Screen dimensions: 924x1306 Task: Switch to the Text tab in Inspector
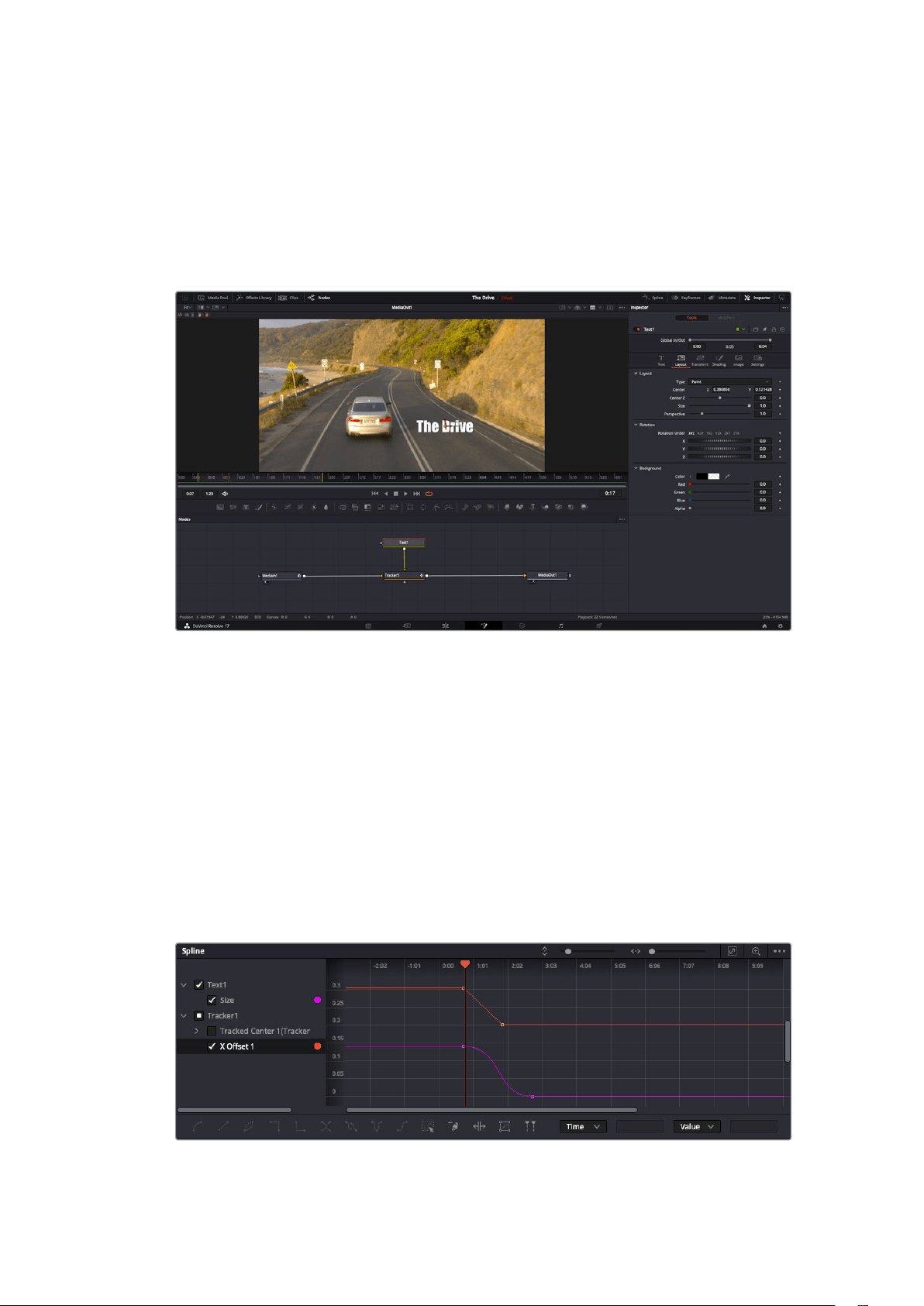coord(661,360)
